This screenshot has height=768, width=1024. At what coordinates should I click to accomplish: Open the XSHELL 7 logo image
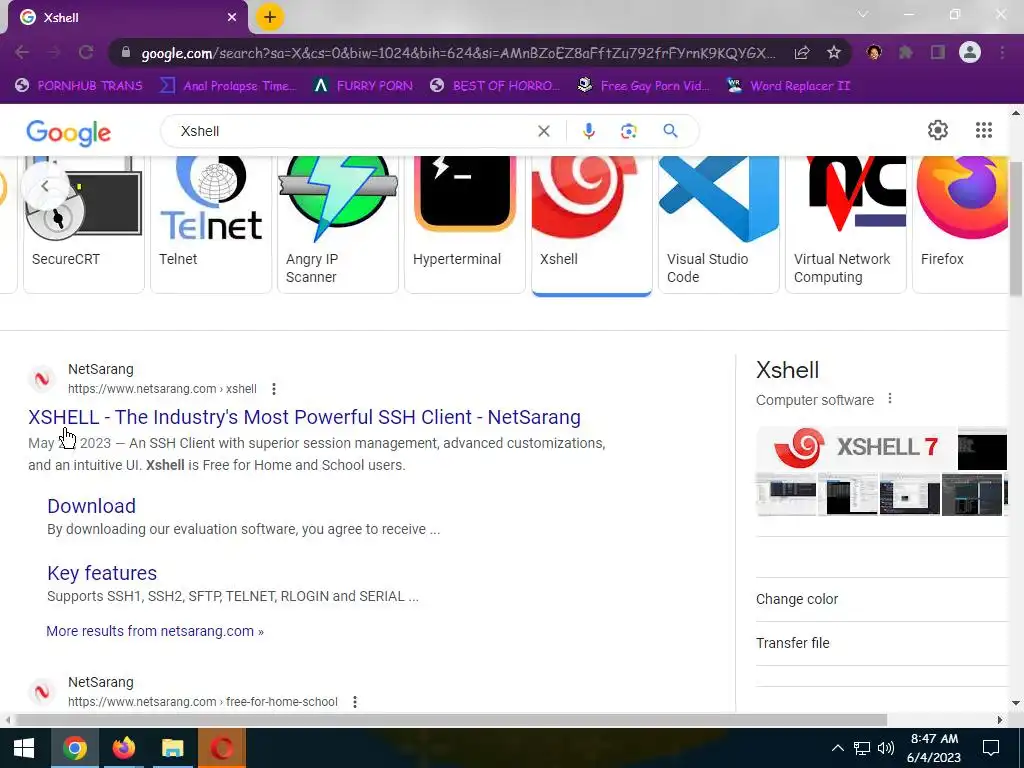tap(856, 447)
